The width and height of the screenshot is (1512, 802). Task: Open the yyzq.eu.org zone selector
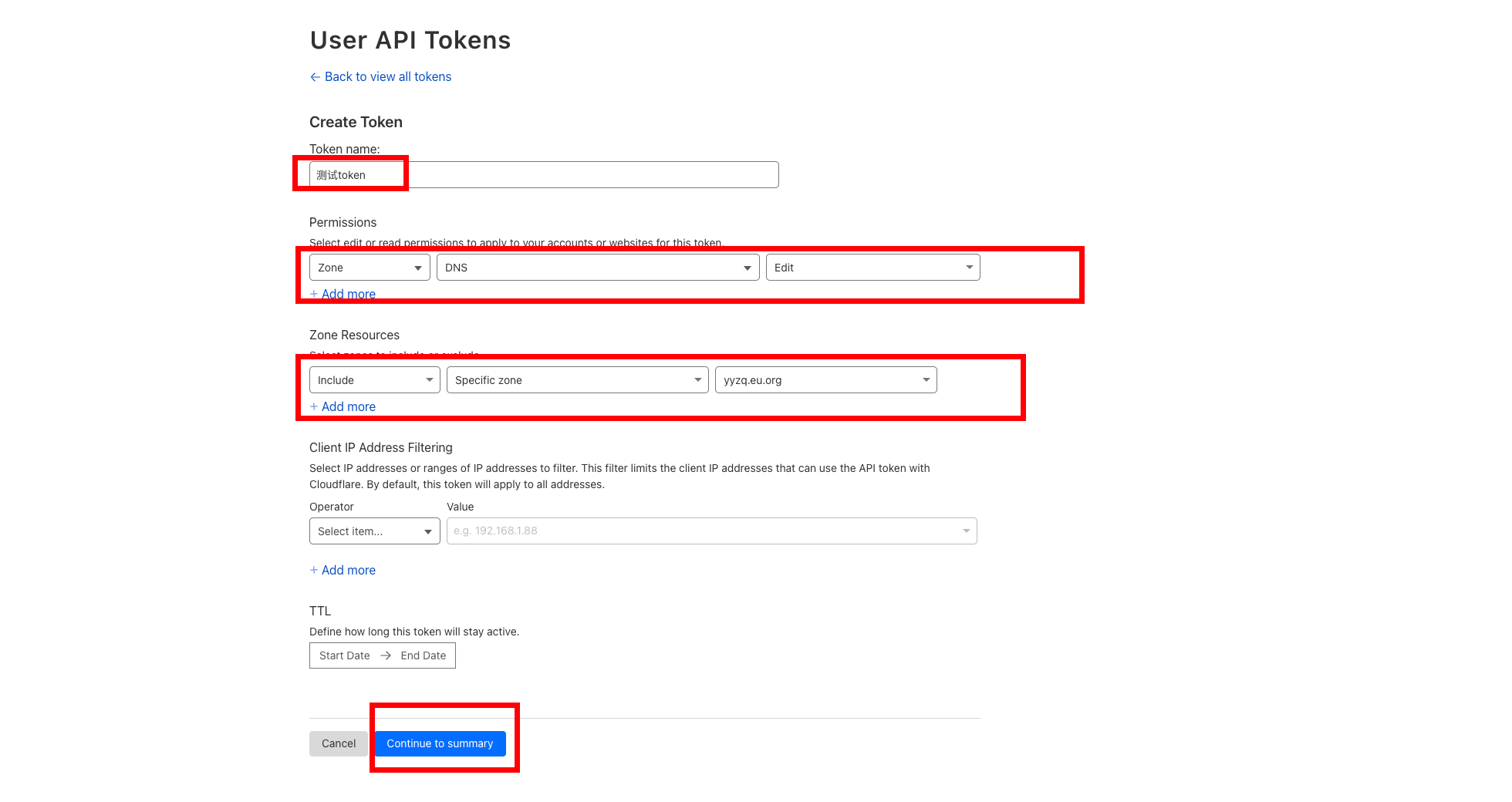point(825,380)
